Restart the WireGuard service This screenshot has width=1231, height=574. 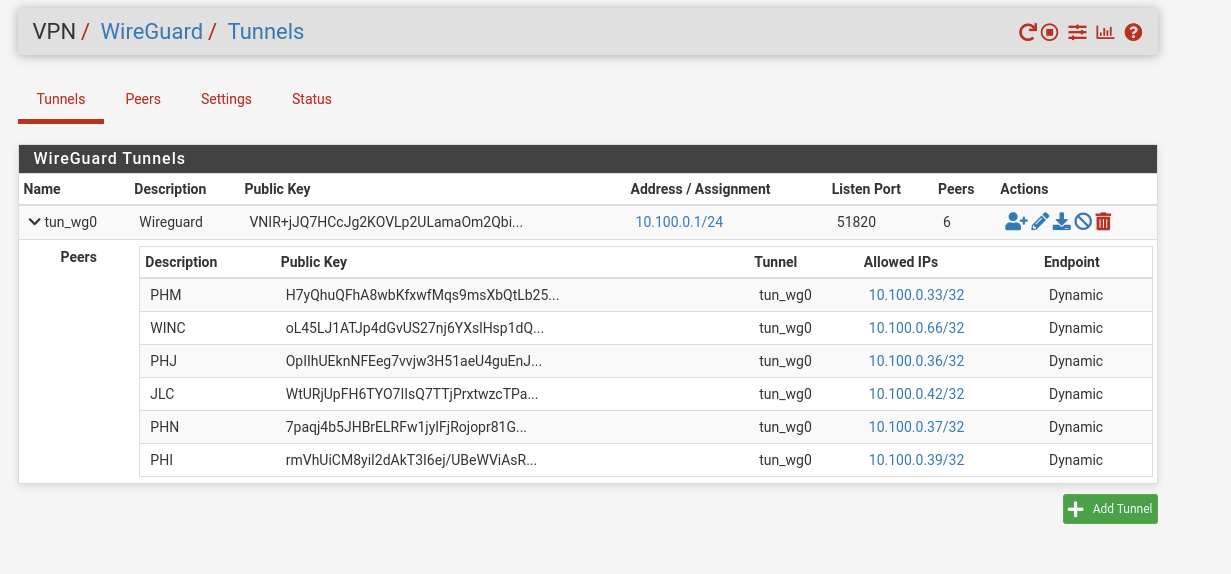1027,32
